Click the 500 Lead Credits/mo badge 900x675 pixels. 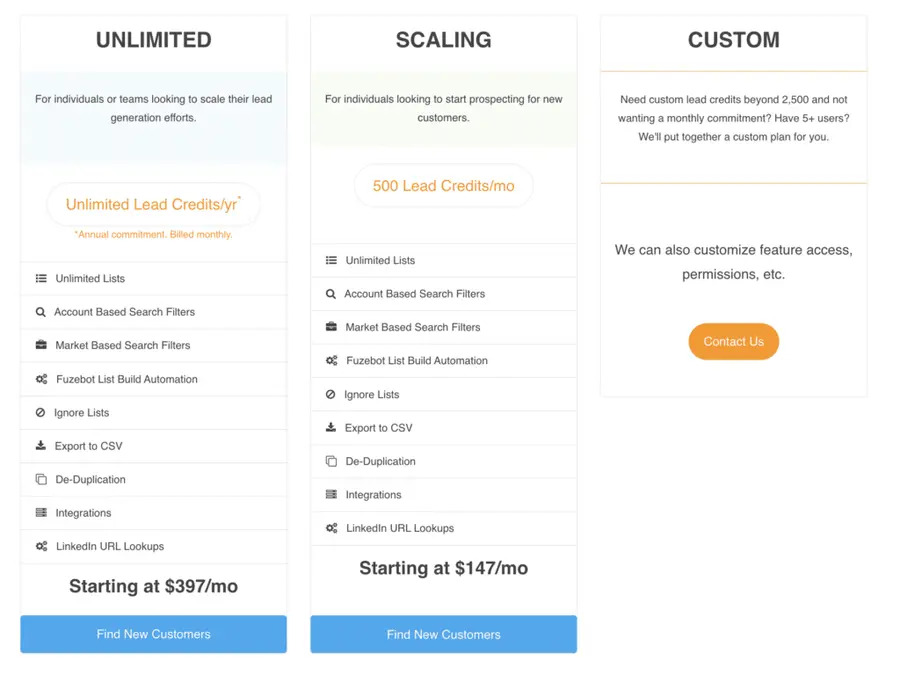click(x=443, y=185)
